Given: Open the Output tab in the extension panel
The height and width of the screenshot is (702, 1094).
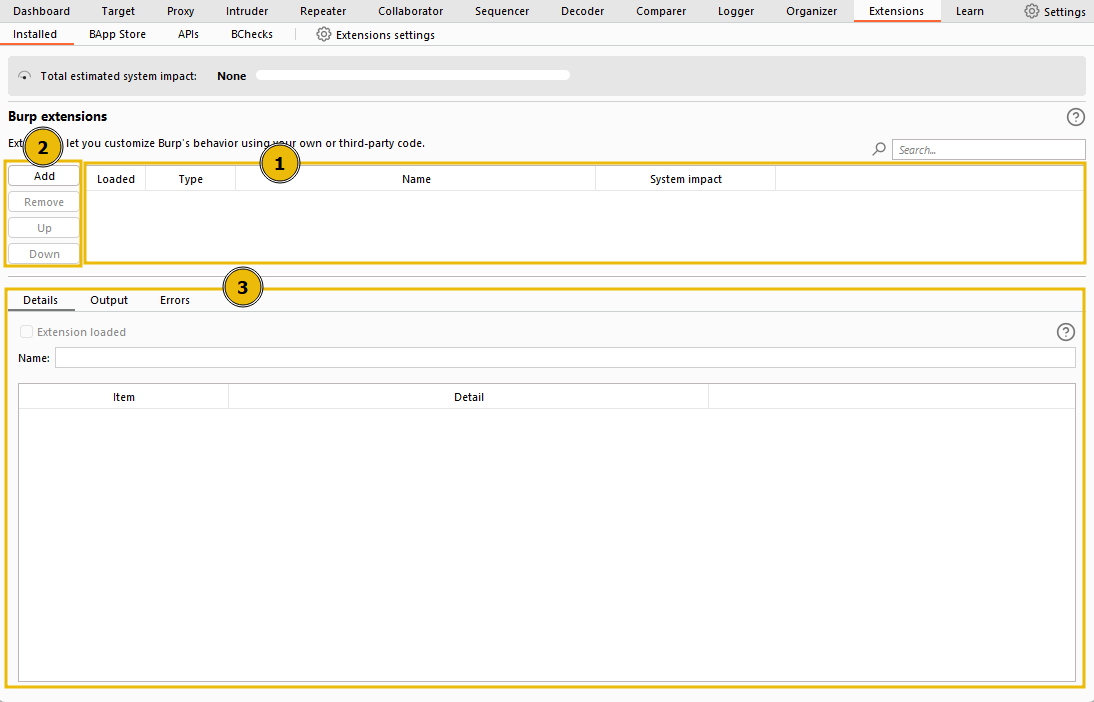Looking at the screenshot, I should pyautogui.click(x=108, y=299).
